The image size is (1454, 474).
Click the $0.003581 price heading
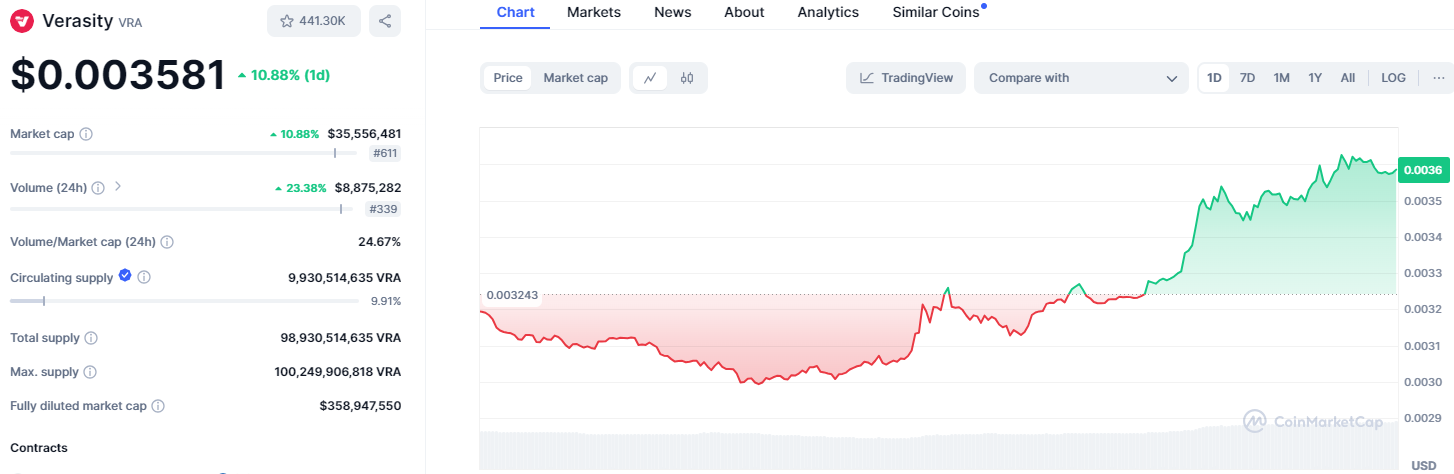pos(118,75)
